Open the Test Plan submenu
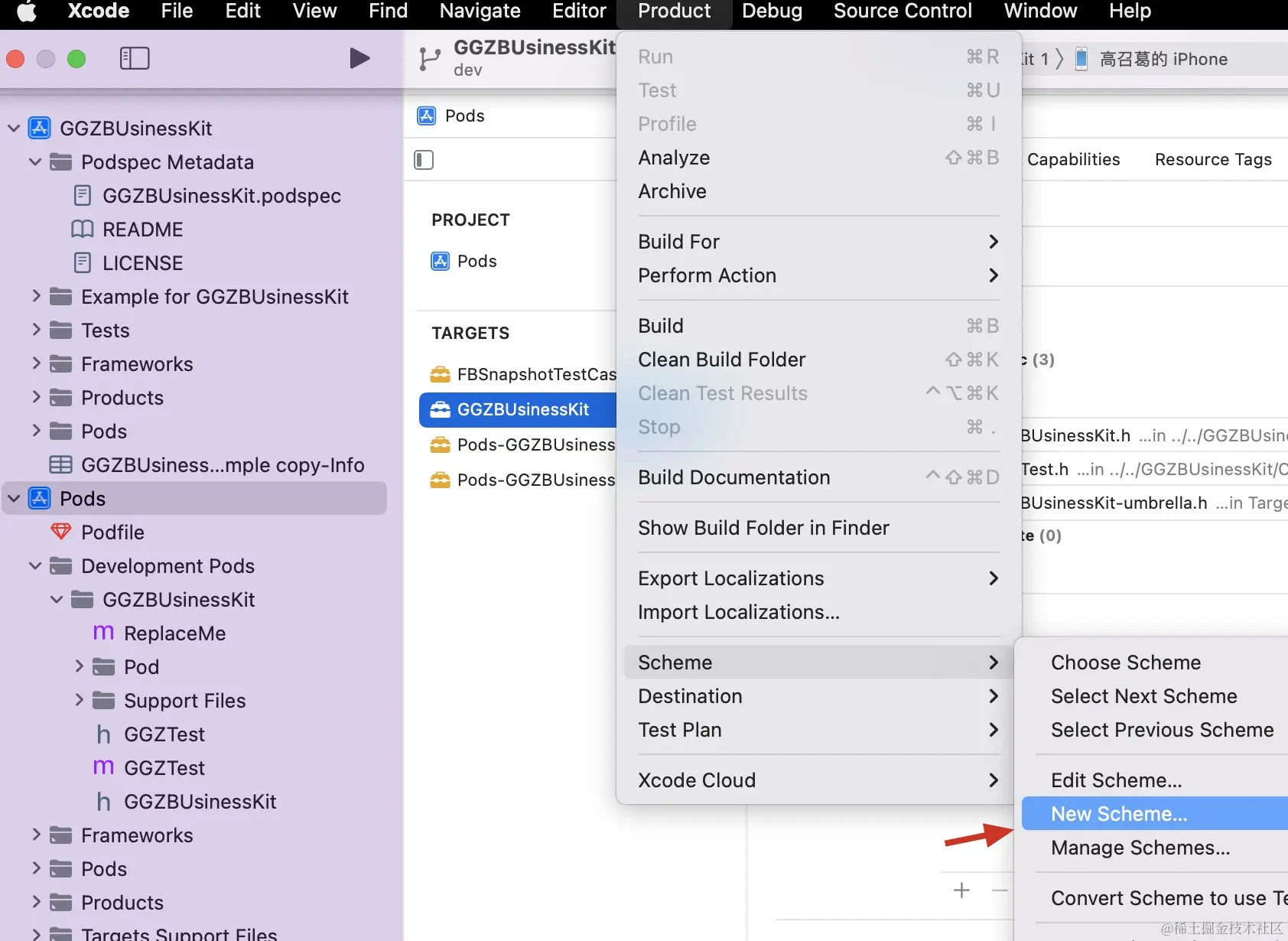 [818, 730]
